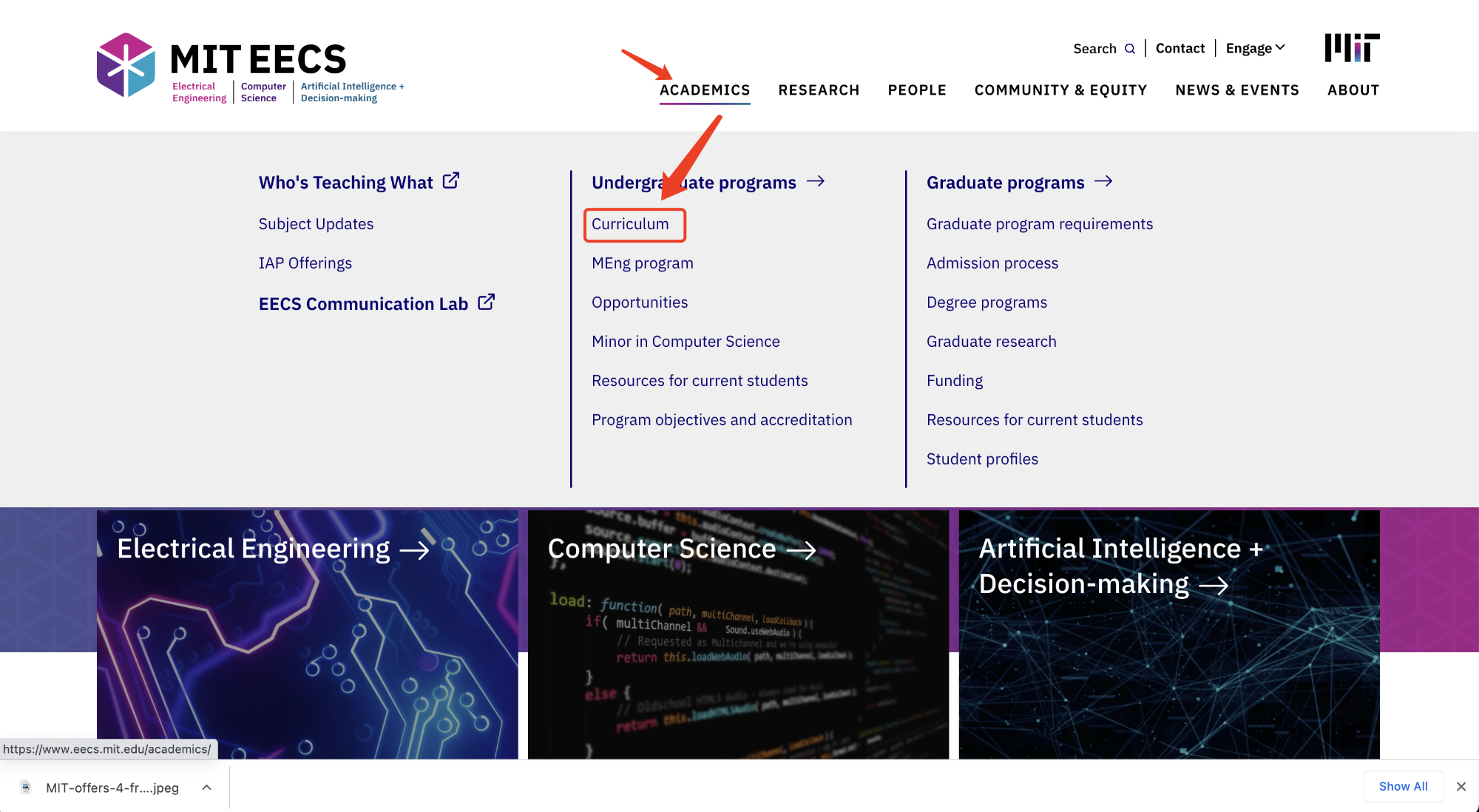This screenshot has width=1479, height=812.
Task: Click arrow next to Undergraduate programs
Action: click(x=816, y=181)
